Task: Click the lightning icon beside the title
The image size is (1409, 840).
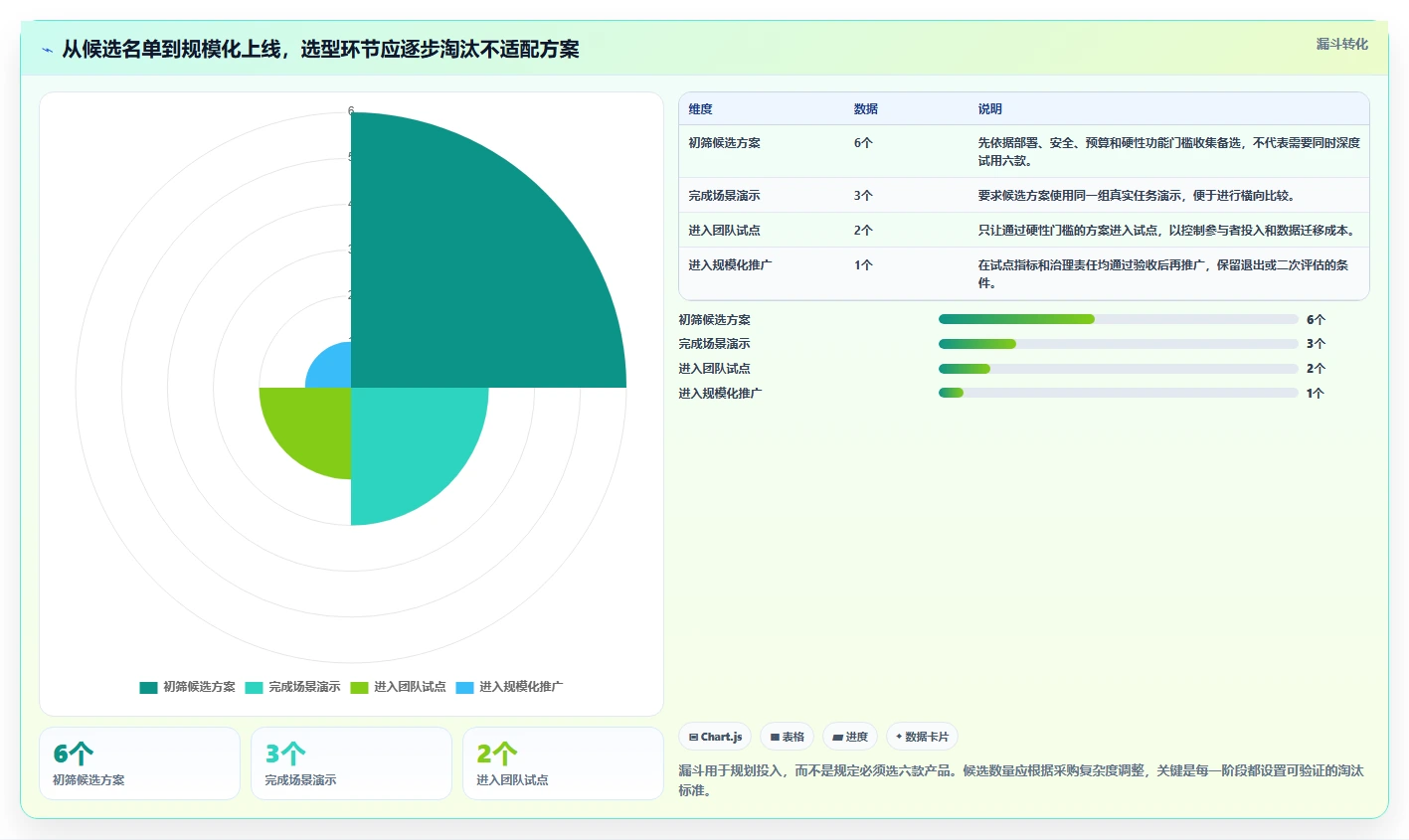Action: pyautogui.click(x=47, y=50)
